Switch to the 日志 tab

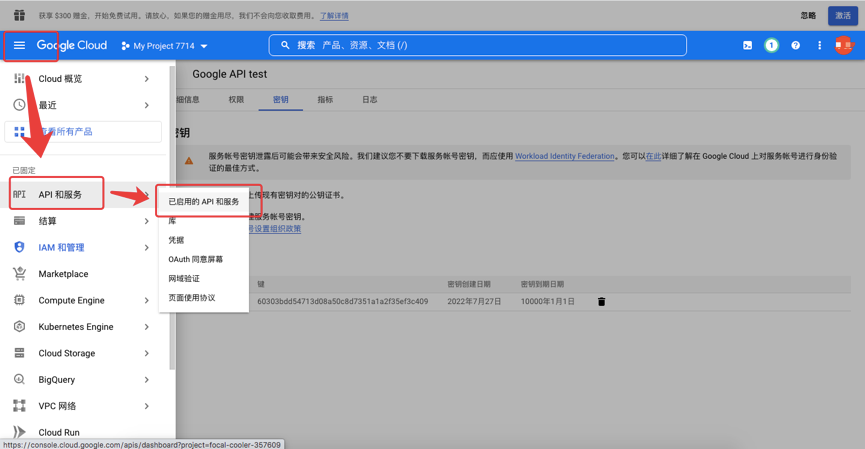click(x=370, y=99)
